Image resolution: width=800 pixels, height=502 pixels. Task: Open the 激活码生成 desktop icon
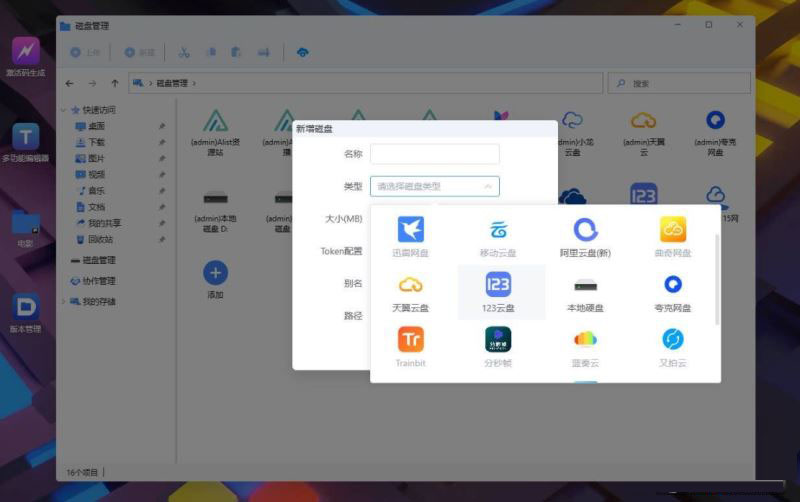26,56
